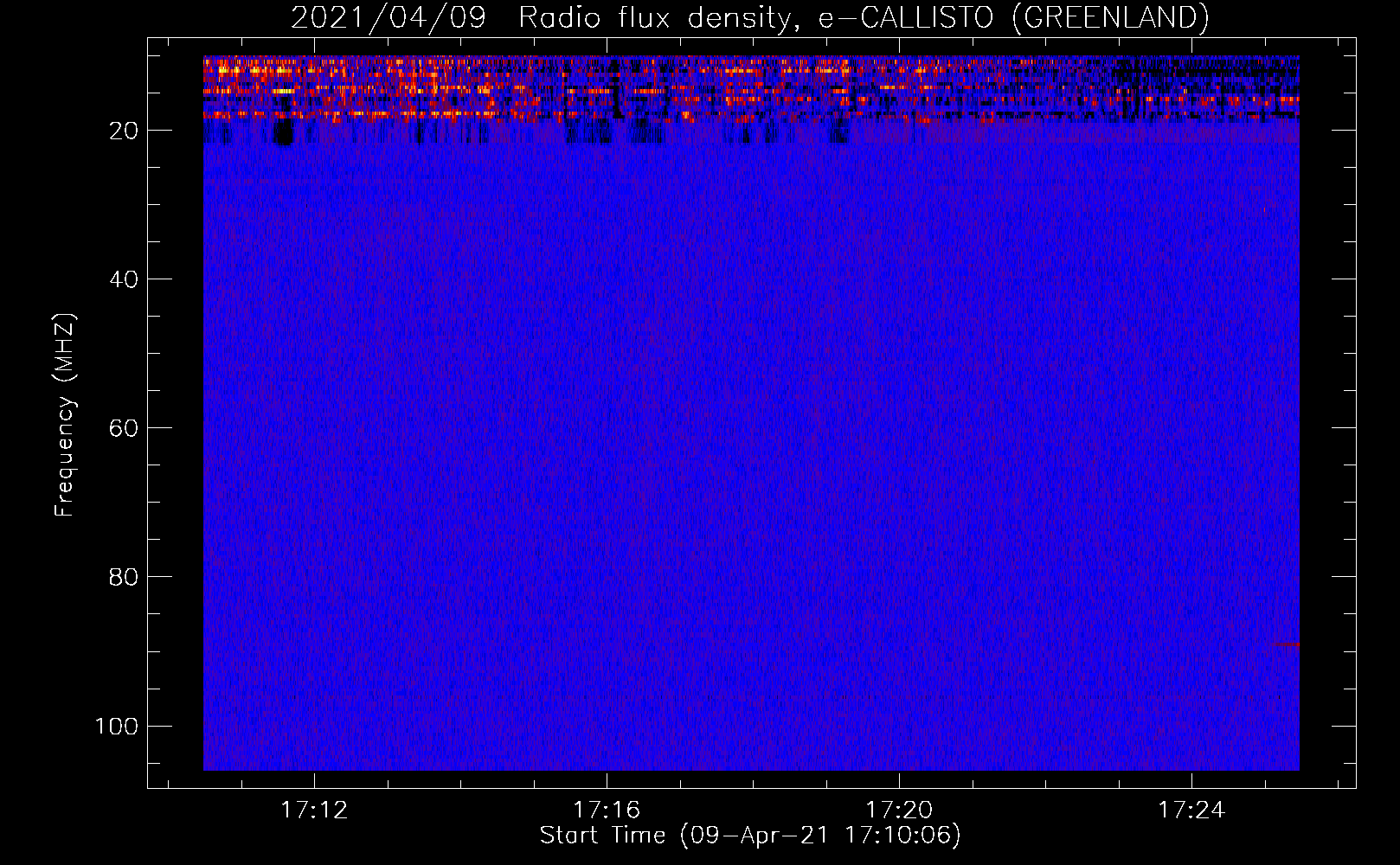Click the 17:20 time tick label
Image resolution: width=1400 pixels, height=865 pixels.
click(x=899, y=810)
